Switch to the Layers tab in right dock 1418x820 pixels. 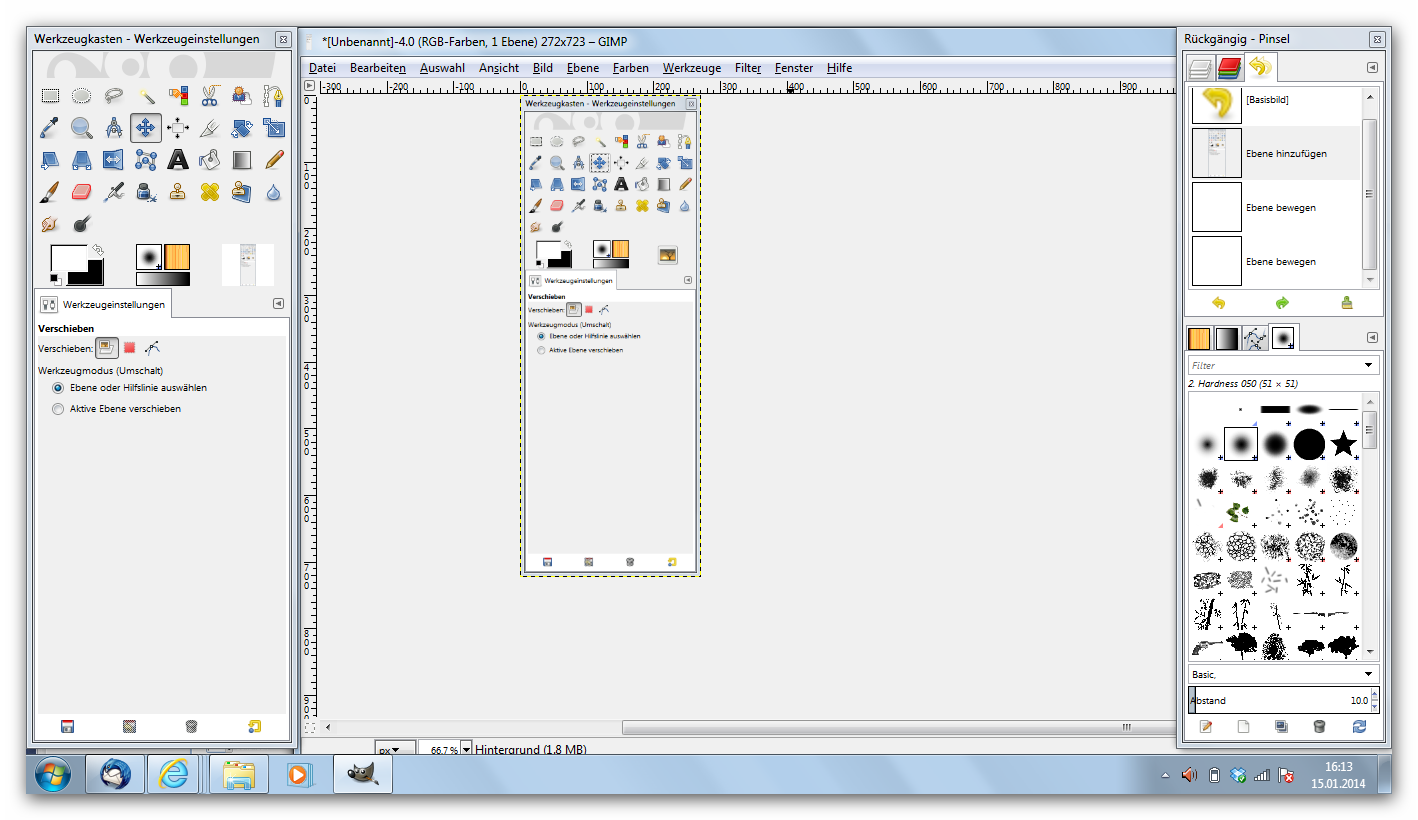click(1200, 69)
